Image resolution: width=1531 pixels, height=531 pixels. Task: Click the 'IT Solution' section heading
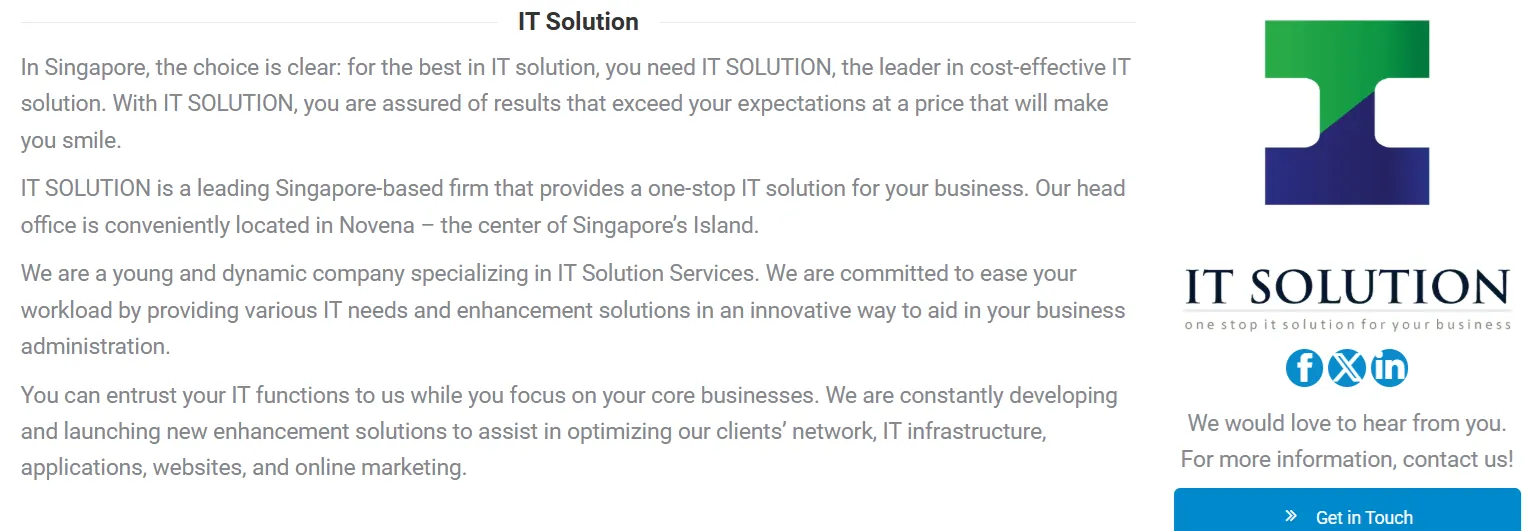pyautogui.click(x=578, y=21)
